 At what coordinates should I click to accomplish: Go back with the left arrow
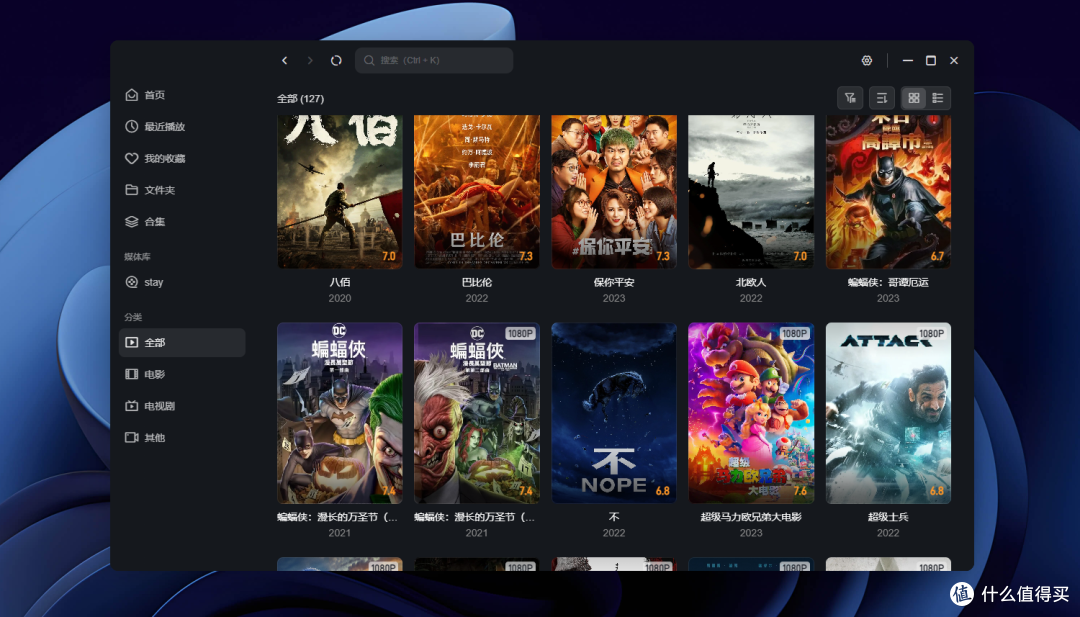point(284,61)
